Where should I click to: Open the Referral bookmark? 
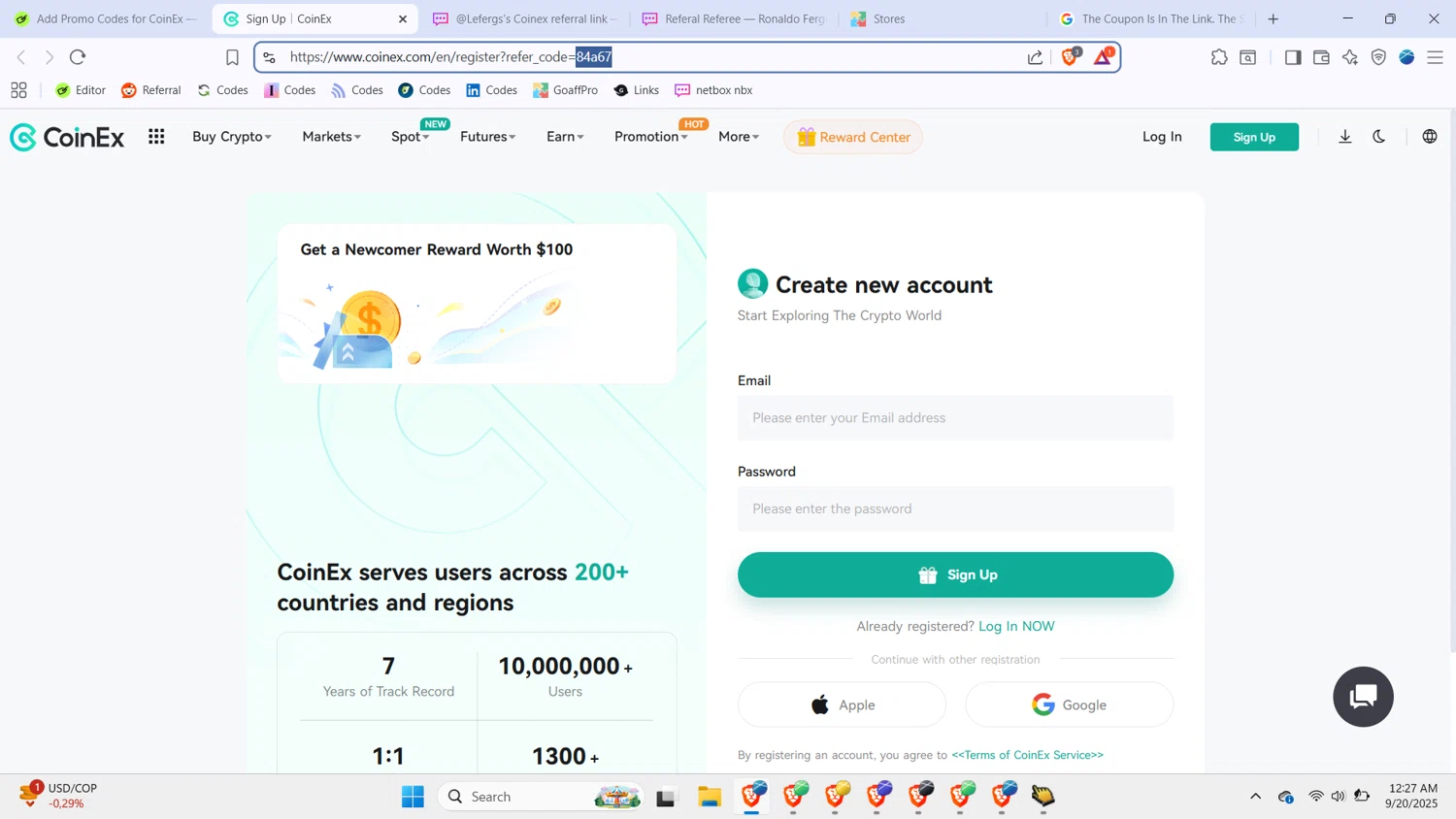(150, 90)
